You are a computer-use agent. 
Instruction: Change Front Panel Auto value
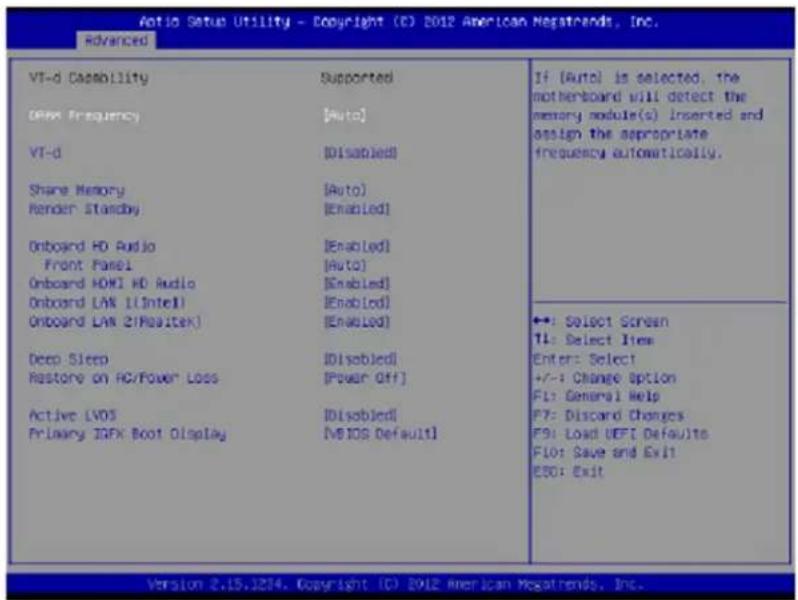pyautogui.click(x=345, y=265)
